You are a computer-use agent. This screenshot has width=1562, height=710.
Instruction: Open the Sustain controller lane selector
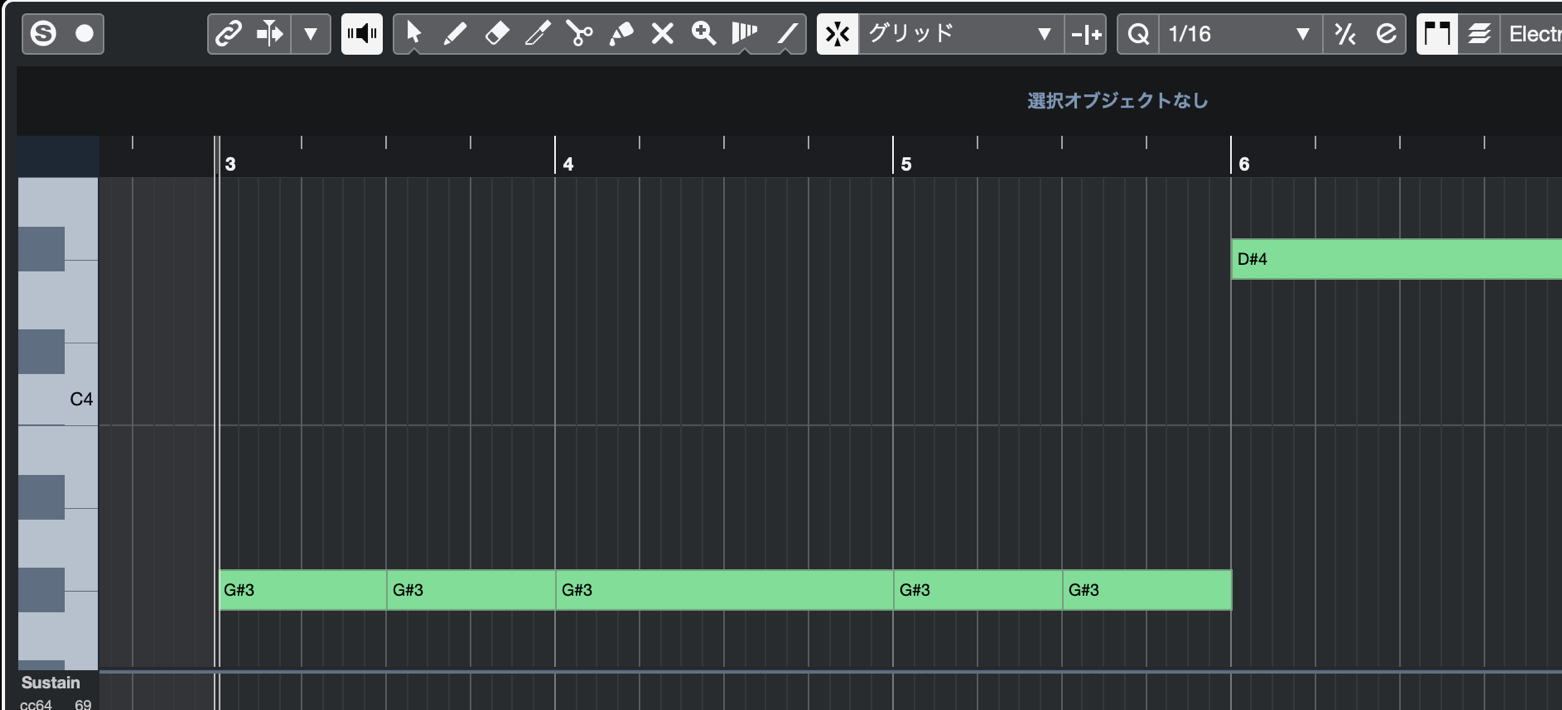click(x=50, y=683)
